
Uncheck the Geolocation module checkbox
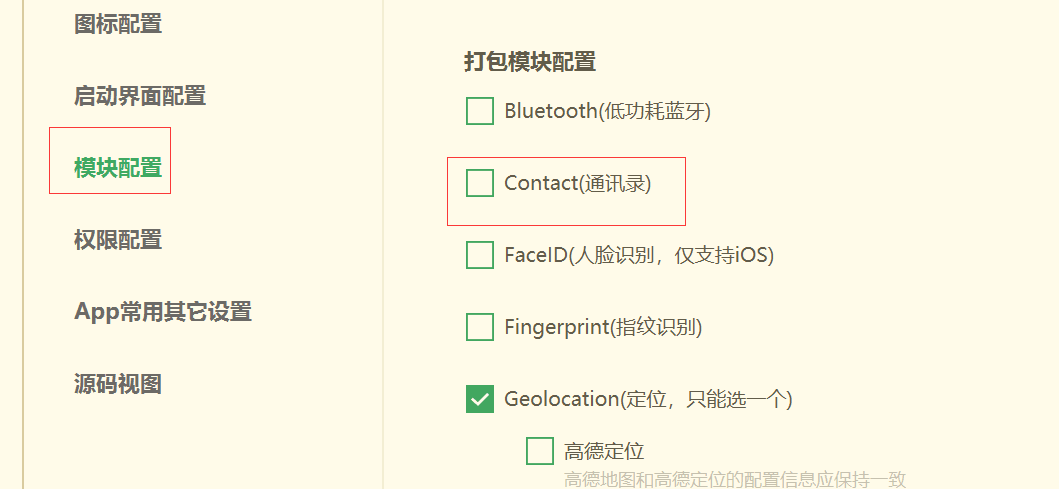[x=480, y=399]
